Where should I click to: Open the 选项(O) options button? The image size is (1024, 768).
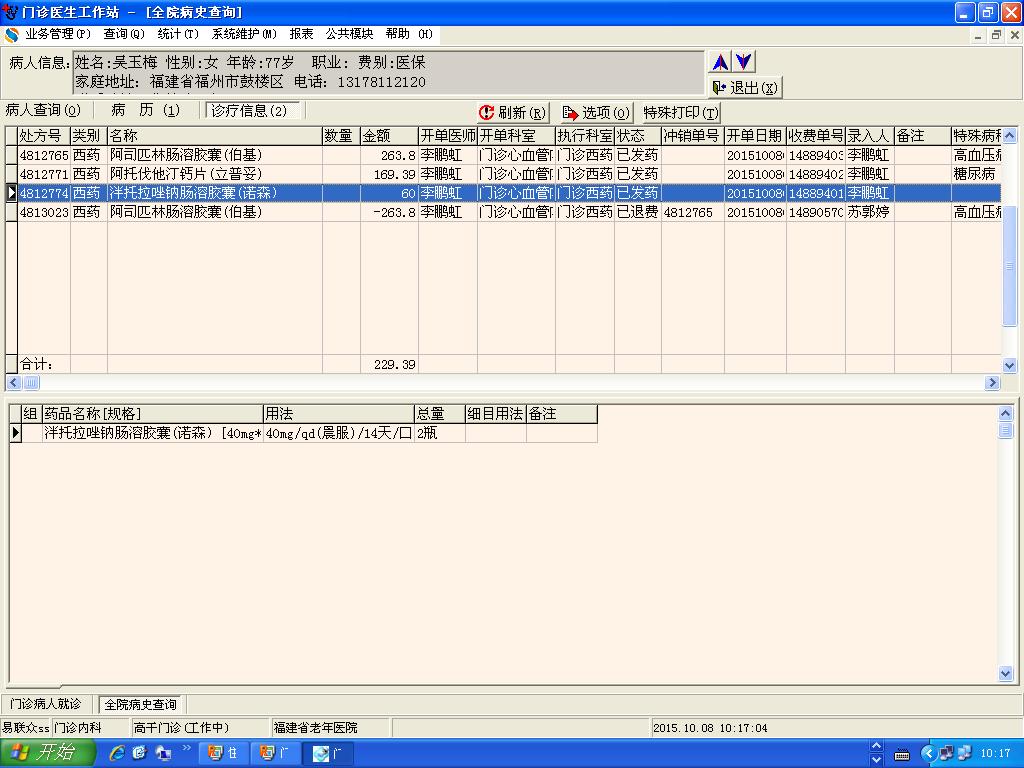[x=596, y=112]
